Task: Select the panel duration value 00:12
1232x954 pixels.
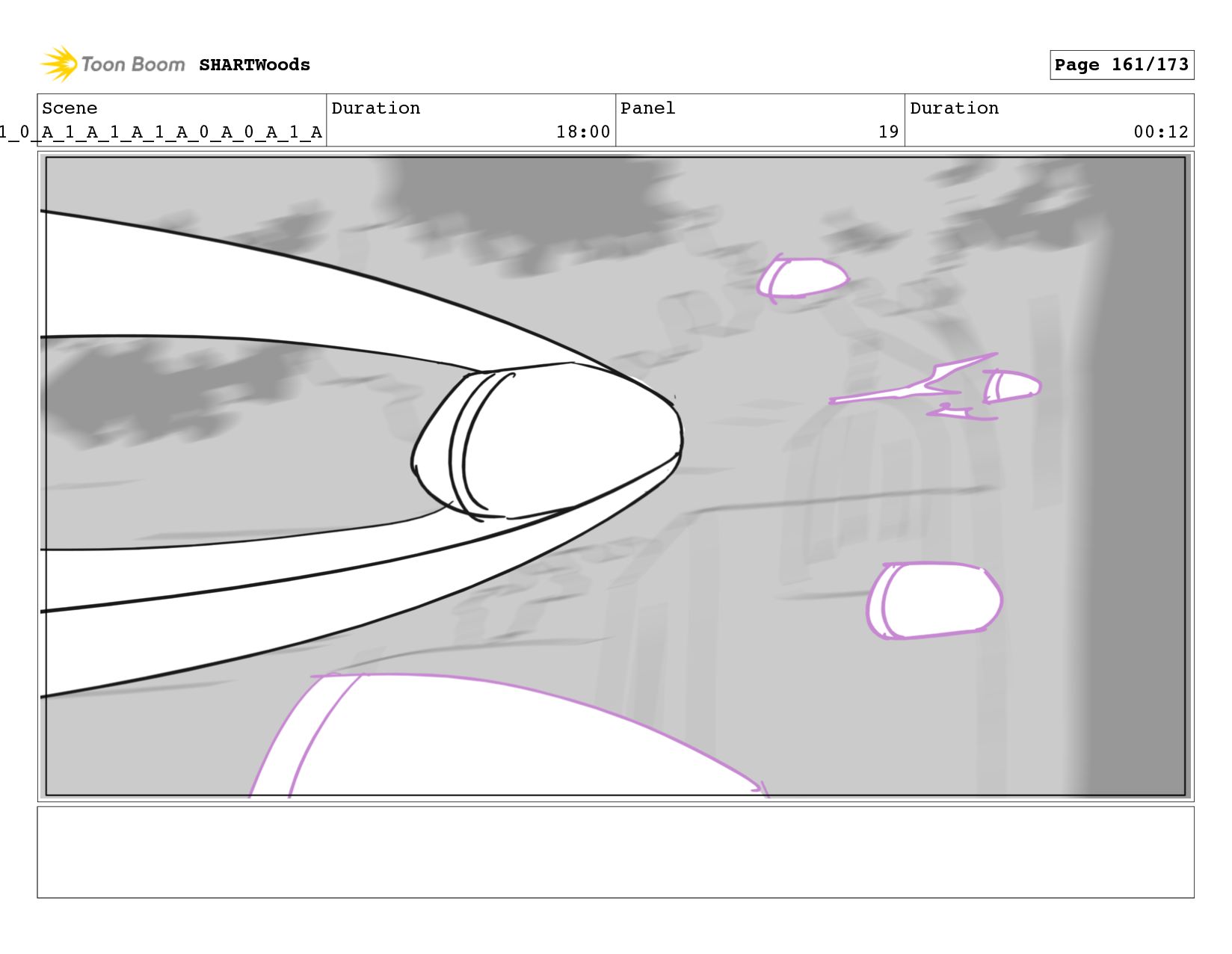Action: pyautogui.click(x=1161, y=132)
